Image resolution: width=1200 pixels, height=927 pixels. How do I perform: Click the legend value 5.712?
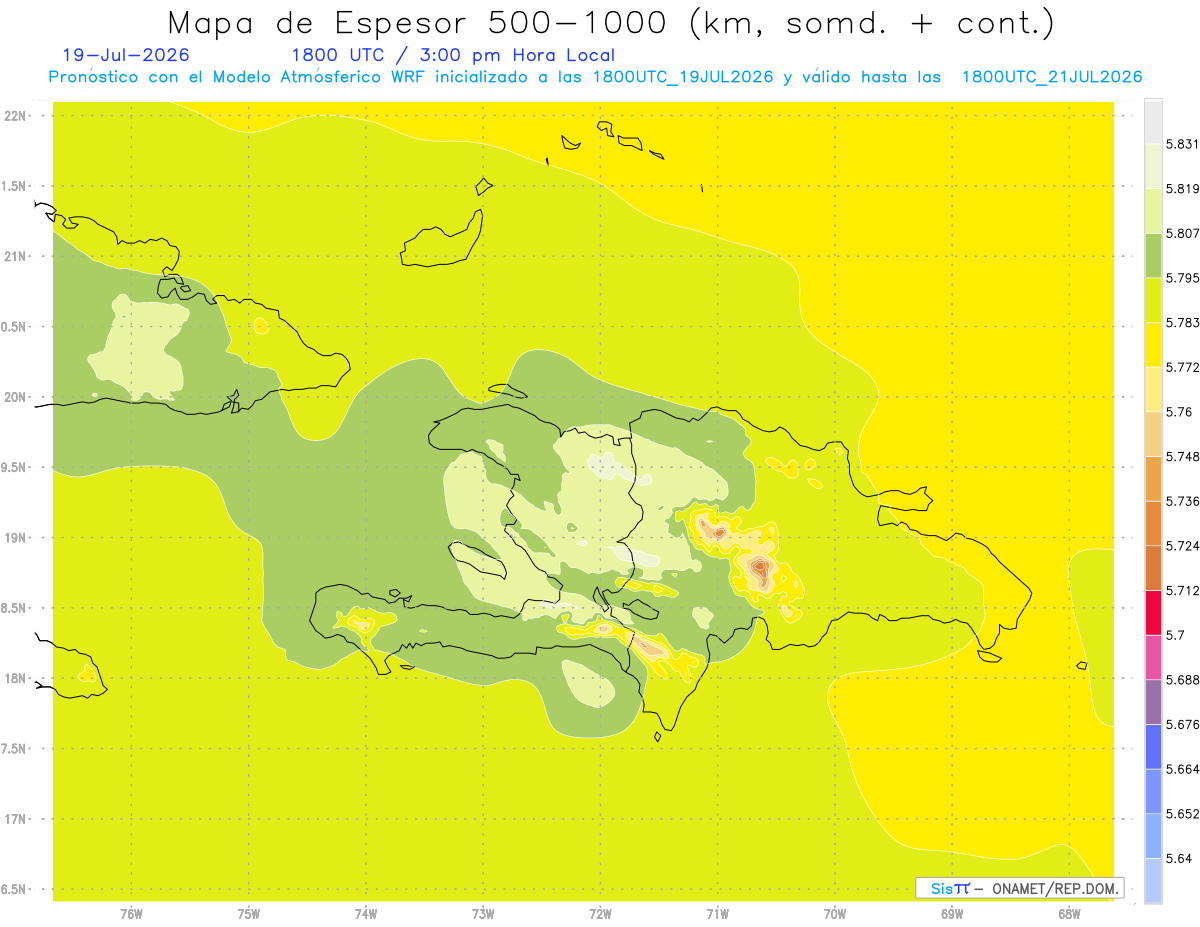click(1183, 590)
